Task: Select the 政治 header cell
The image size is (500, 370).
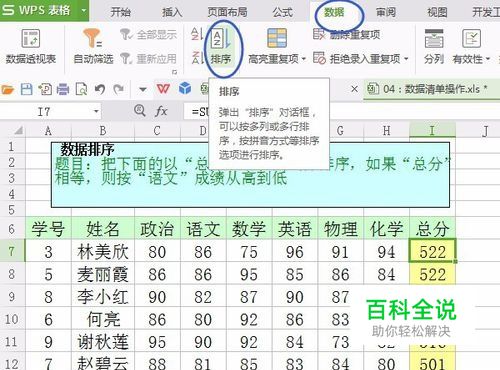Action: click(157, 229)
